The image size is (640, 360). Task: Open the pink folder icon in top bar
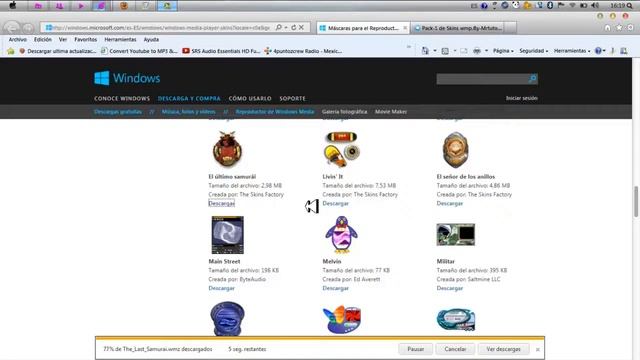coord(38,6)
